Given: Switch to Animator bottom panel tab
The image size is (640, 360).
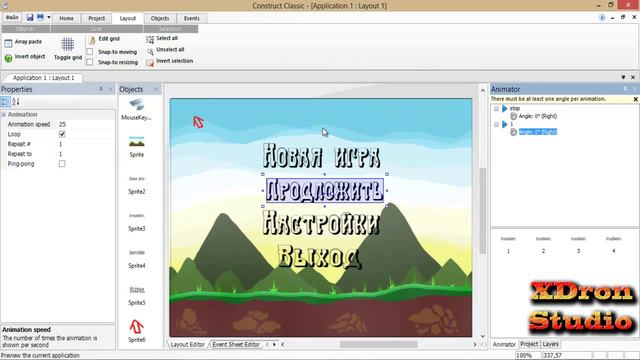Looking at the screenshot, I should coord(504,344).
